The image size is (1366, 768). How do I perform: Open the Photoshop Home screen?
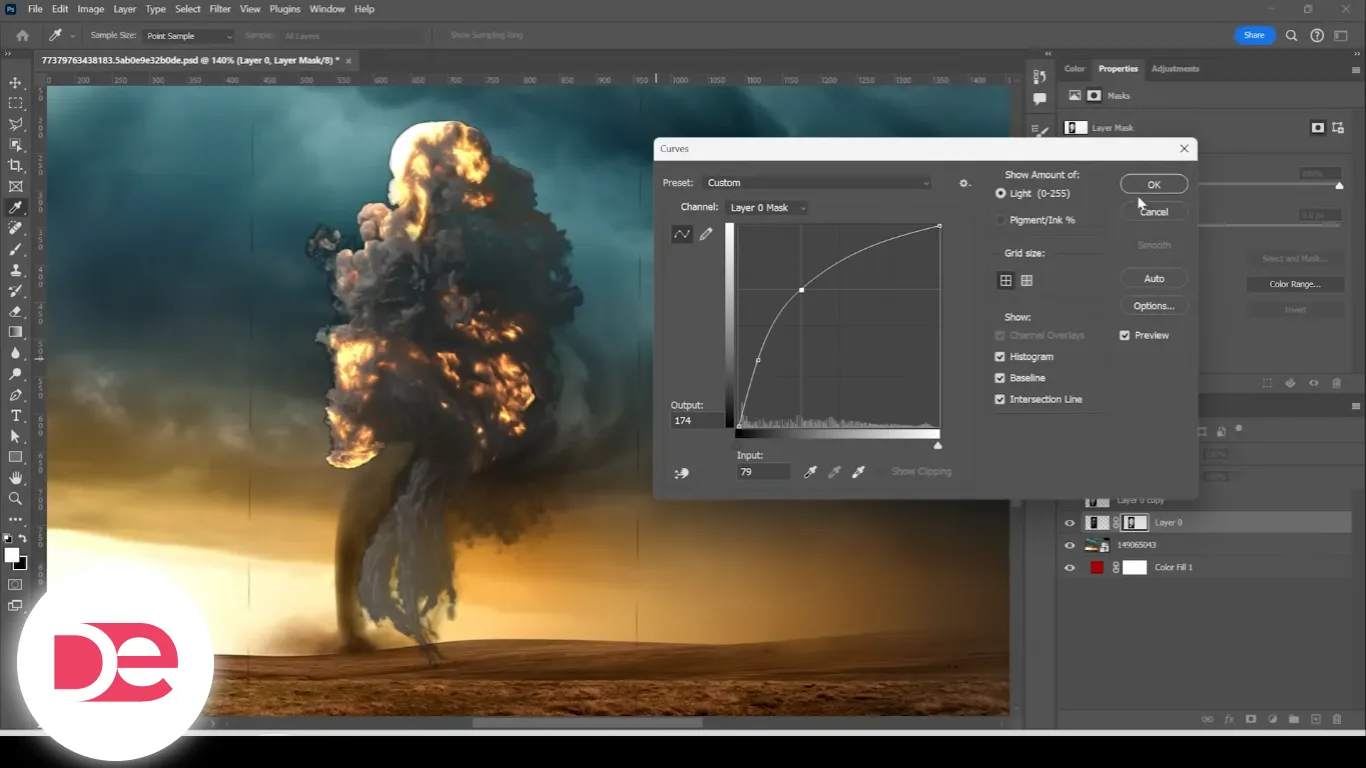pyautogui.click(x=22, y=36)
